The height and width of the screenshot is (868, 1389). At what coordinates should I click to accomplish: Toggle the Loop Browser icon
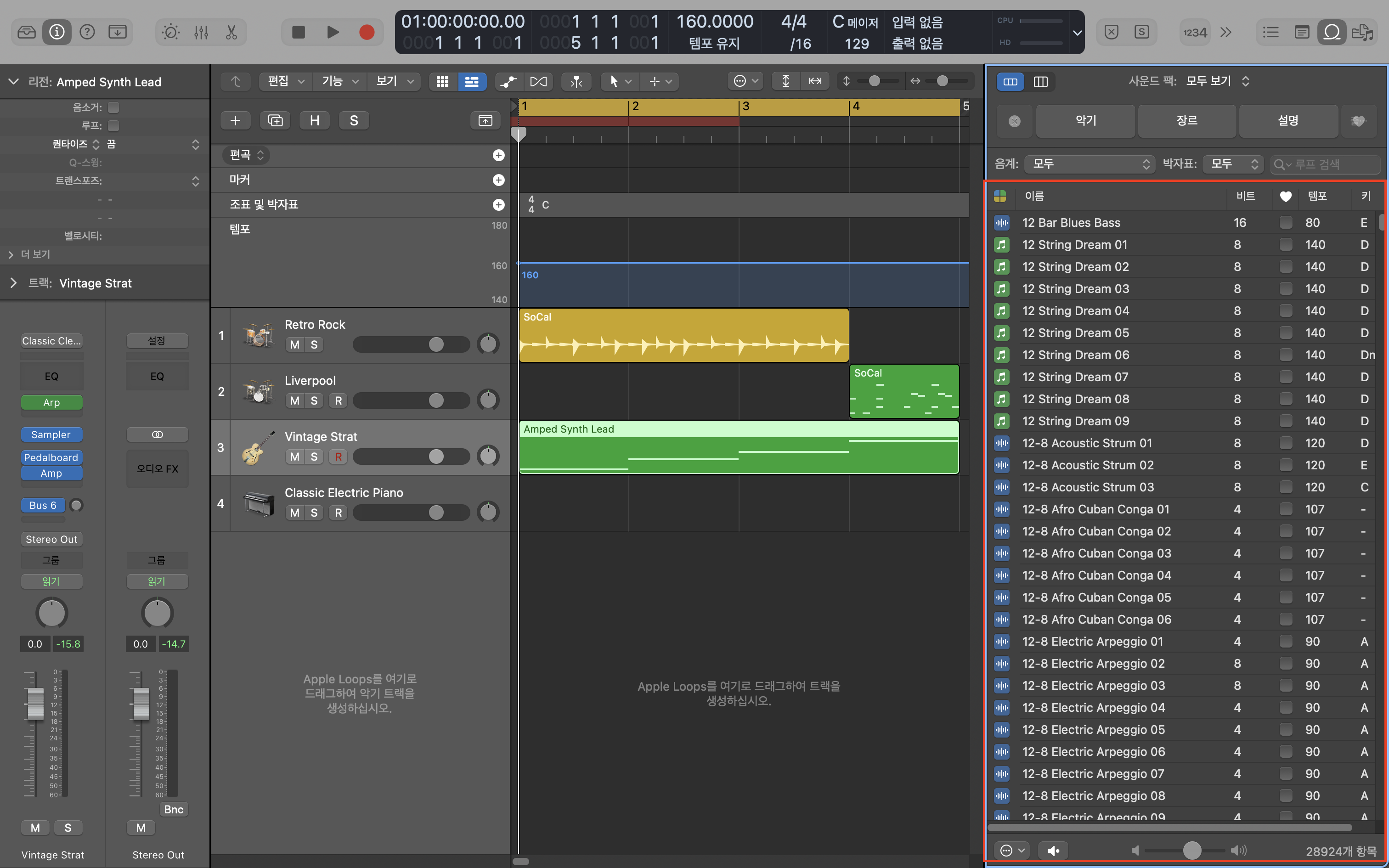click(x=1332, y=32)
